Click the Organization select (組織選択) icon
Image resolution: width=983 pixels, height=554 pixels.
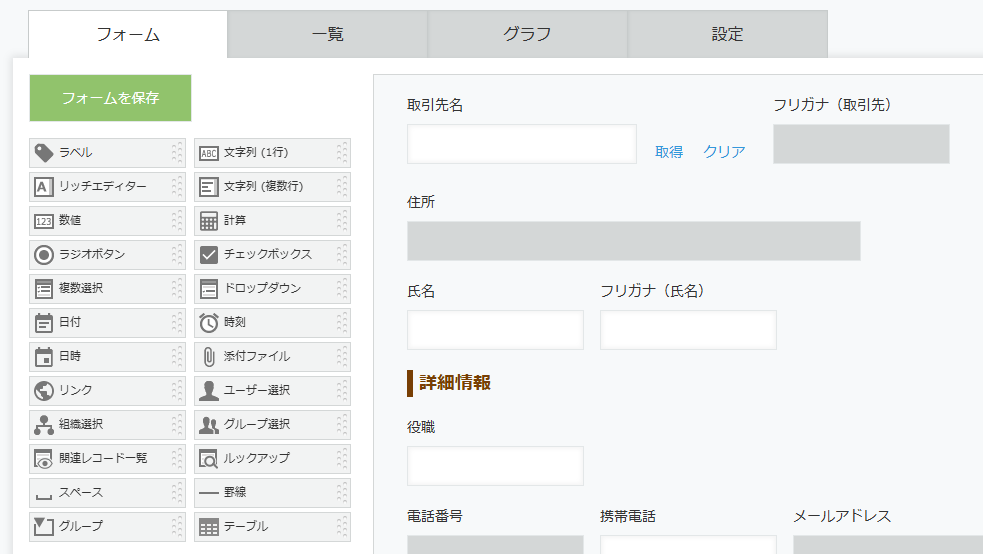pos(44,425)
